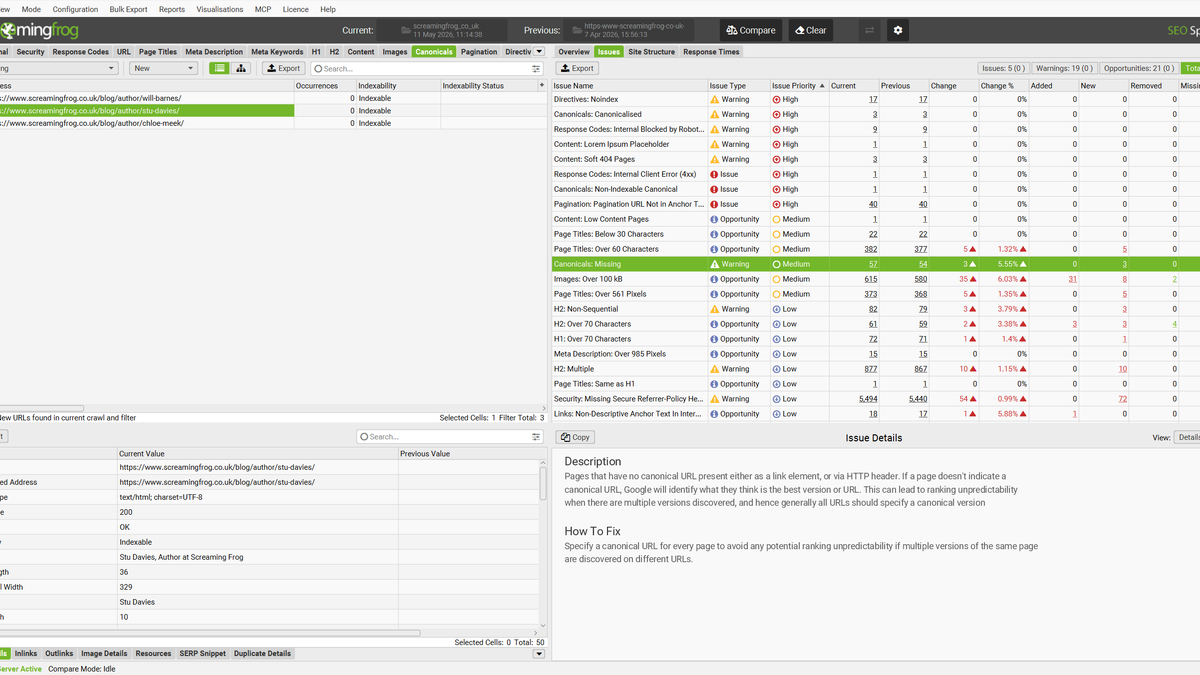Sort by Issue Priority column header

(x=799, y=86)
